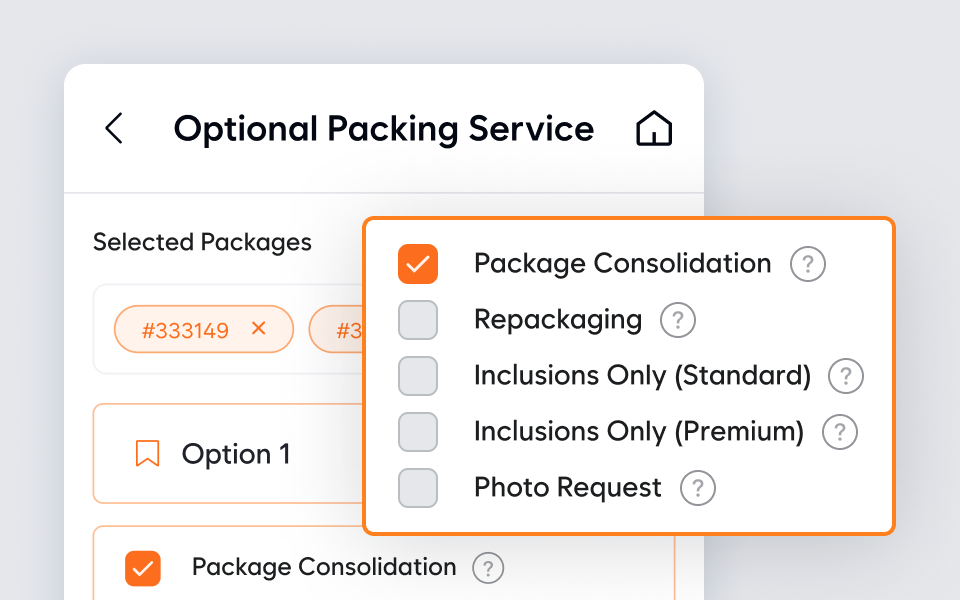Image resolution: width=960 pixels, height=600 pixels.
Task: Click the partially hidden second package chip
Action: [337, 330]
